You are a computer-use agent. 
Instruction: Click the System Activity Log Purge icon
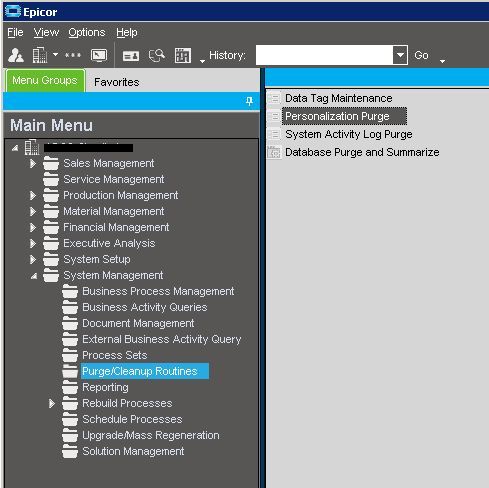(274, 134)
